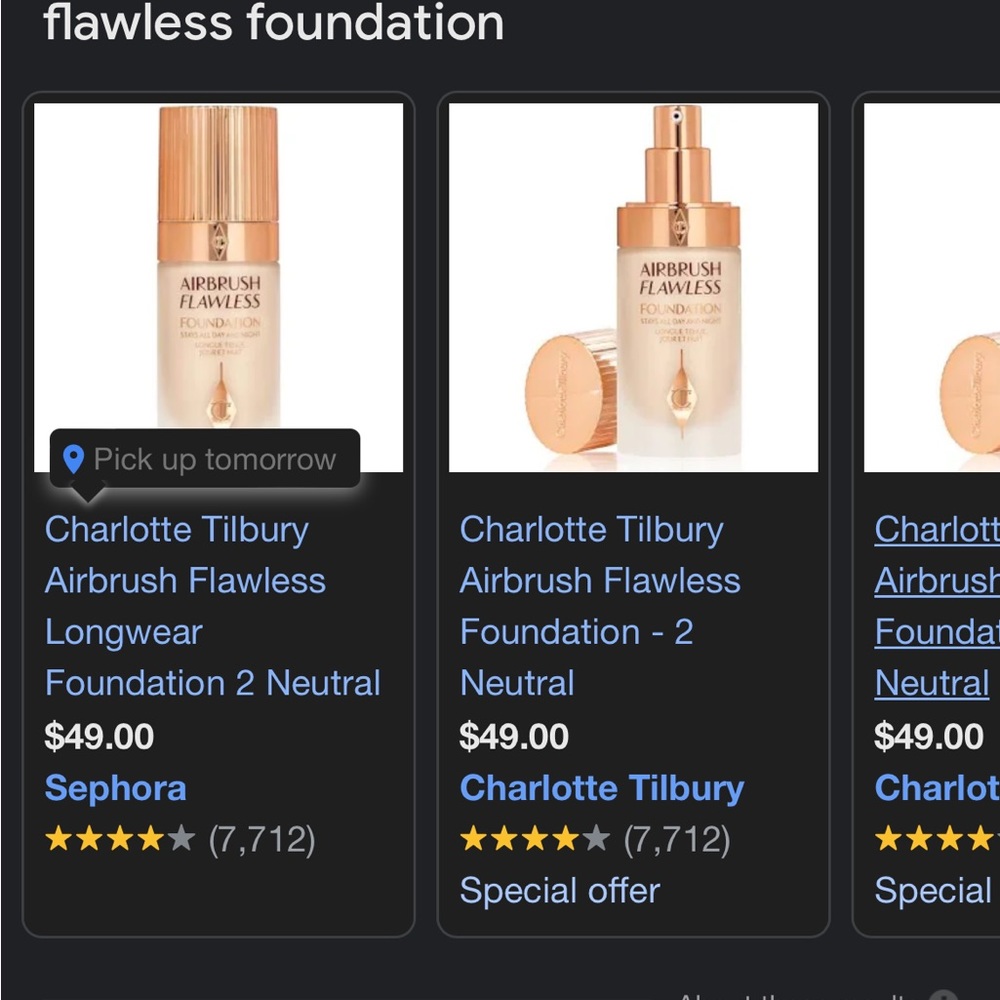This screenshot has height=1000, width=1000.
Task: Open the Charlotte Tilbury seller link on middle card
Action: pos(602,789)
